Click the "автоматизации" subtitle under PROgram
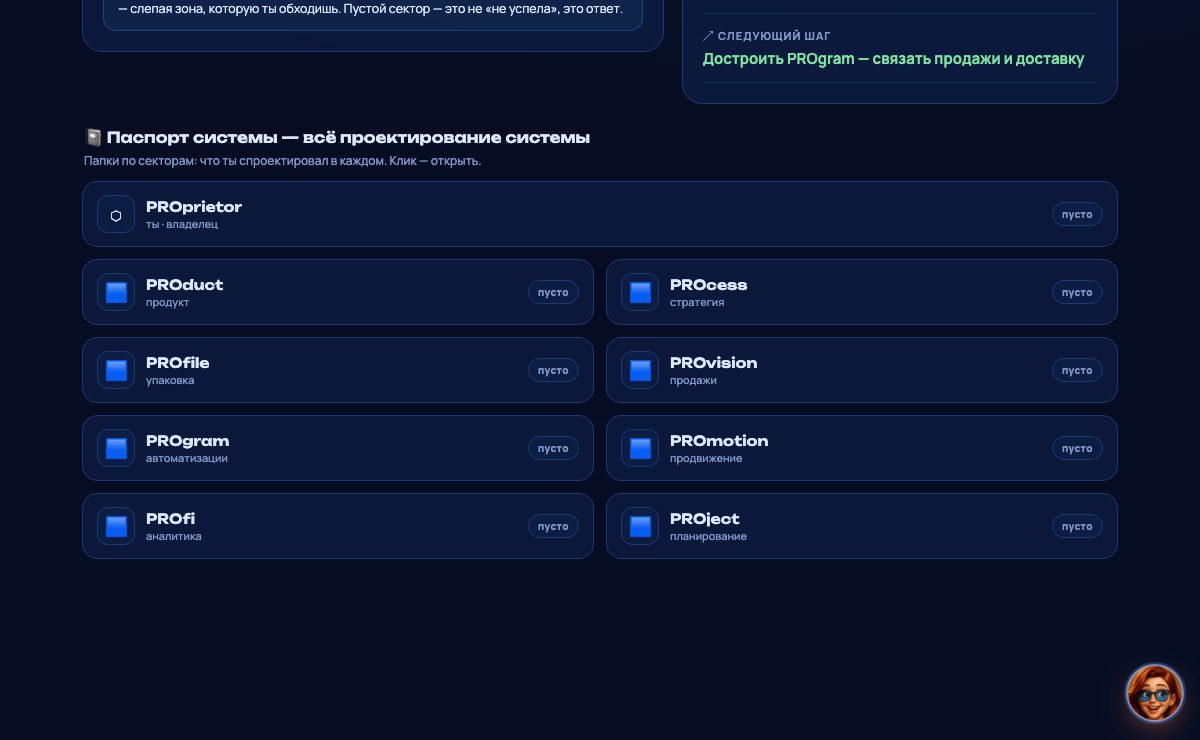This screenshot has height=740, width=1200. [187, 459]
